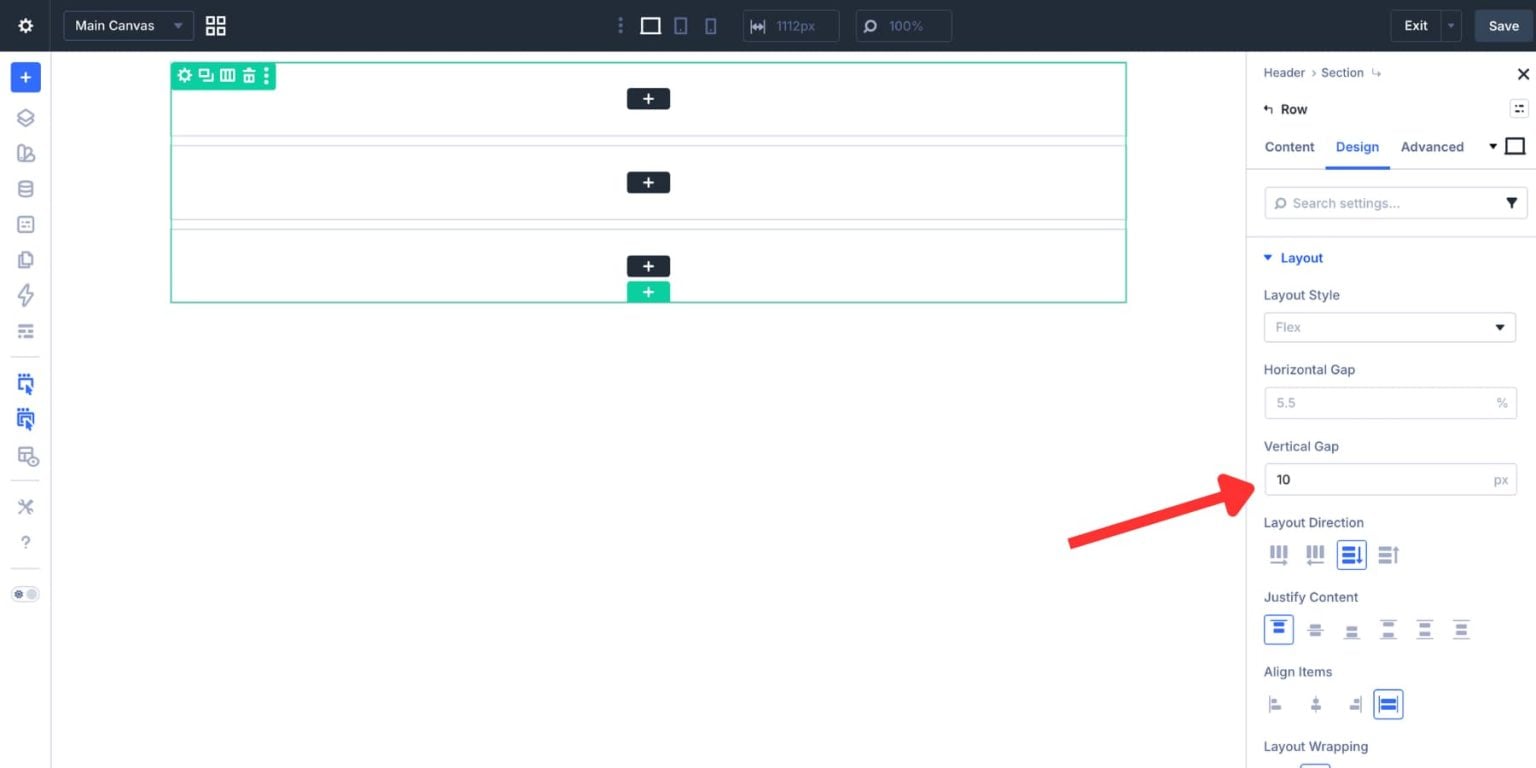Choose the selected start Justify Content option
This screenshot has width=1536, height=768.
1279,629
